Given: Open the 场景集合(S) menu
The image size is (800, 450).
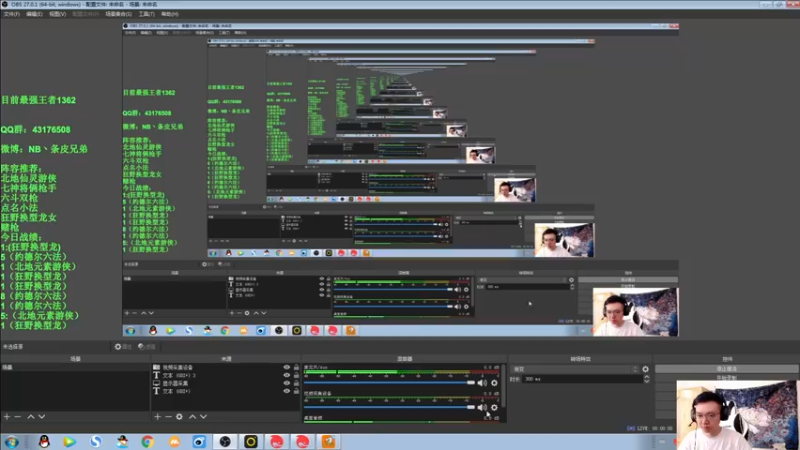Looking at the screenshot, I should (118, 14).
